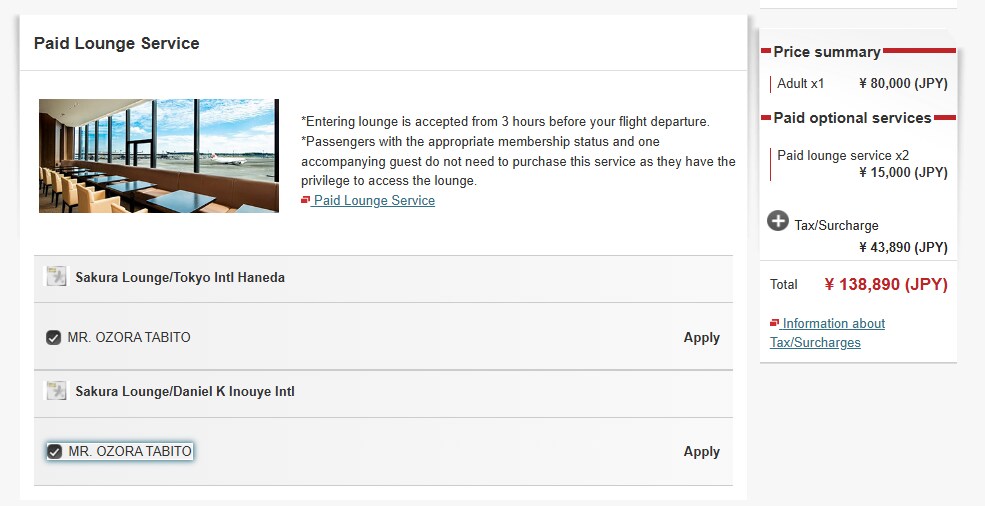
Task: Click the Tax/Surcharge label in Price summary
Action: [x=836, y=225]
